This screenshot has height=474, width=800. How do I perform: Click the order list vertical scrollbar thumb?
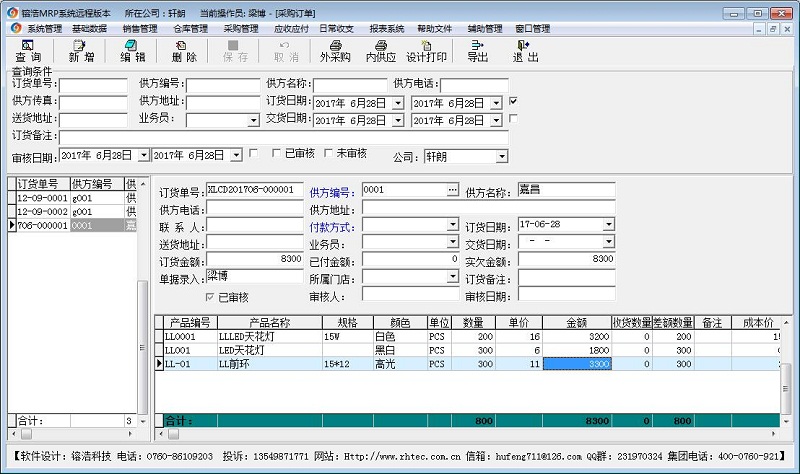[x=142, y=347]
